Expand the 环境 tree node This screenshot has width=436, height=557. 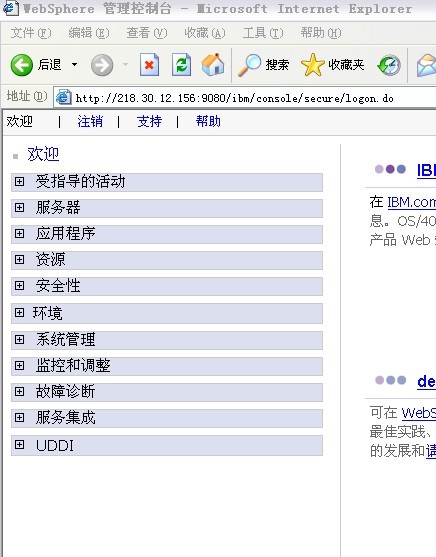(20, 313)
